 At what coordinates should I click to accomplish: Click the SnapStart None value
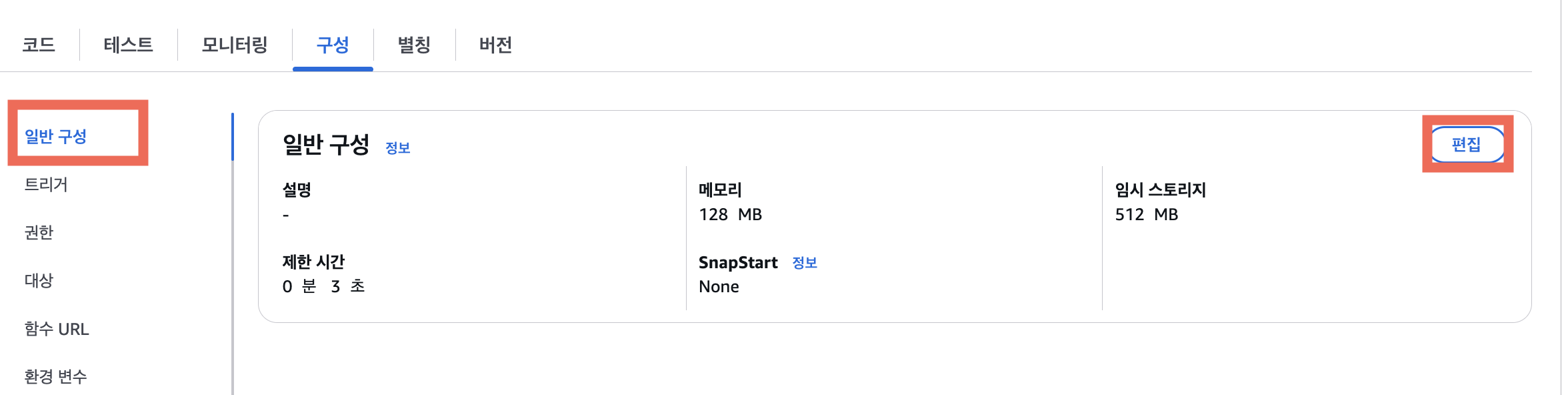coord(719,287)
